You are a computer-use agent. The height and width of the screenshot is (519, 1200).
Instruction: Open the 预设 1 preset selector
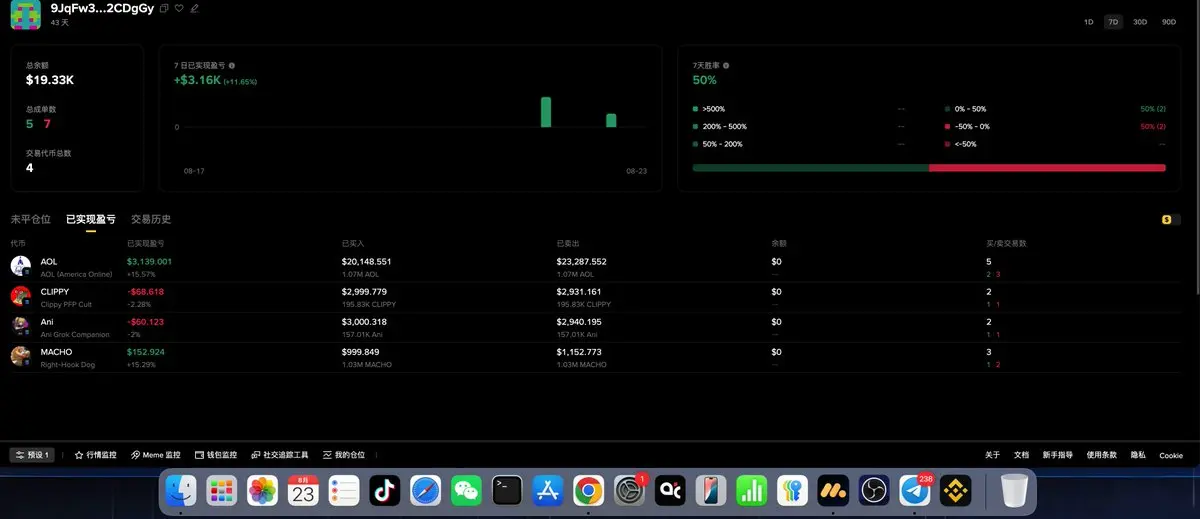click(x=33, y=455)
